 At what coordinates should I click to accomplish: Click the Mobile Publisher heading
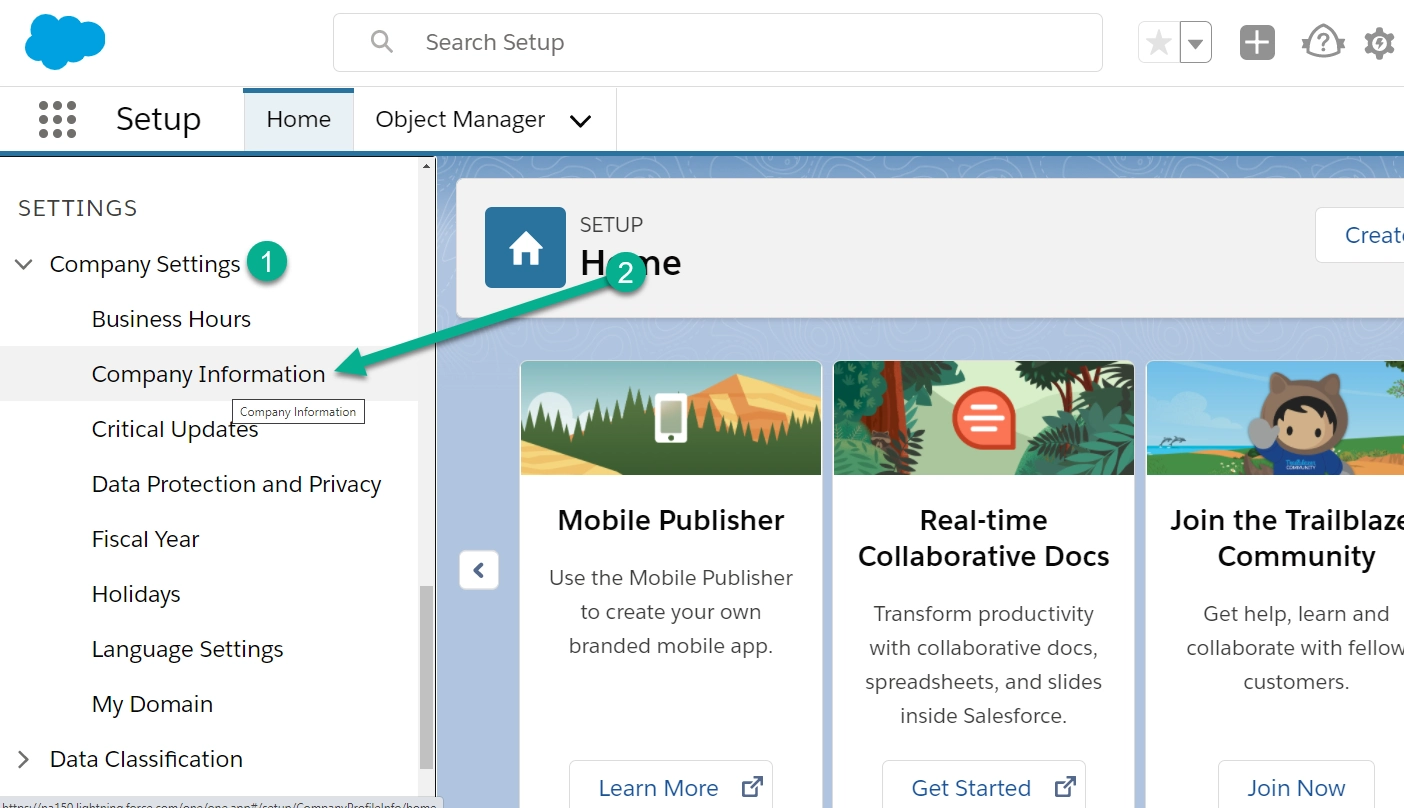click(x=671, y=520)
